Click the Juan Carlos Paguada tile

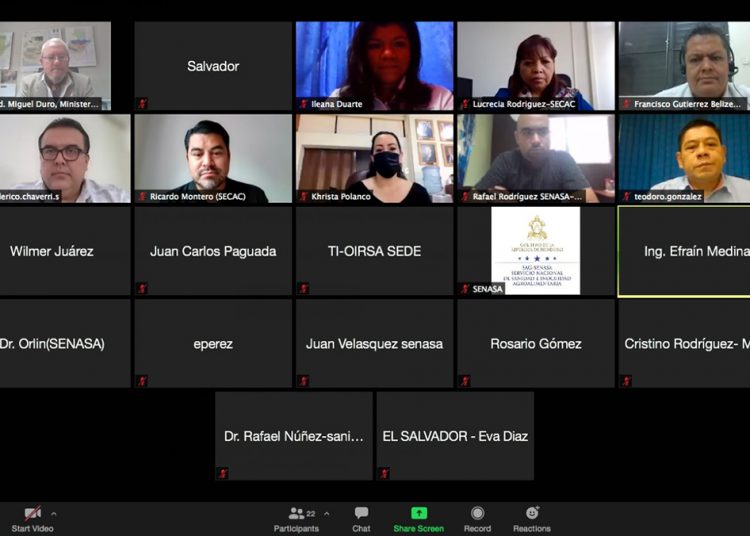click(x=213, y=252)
